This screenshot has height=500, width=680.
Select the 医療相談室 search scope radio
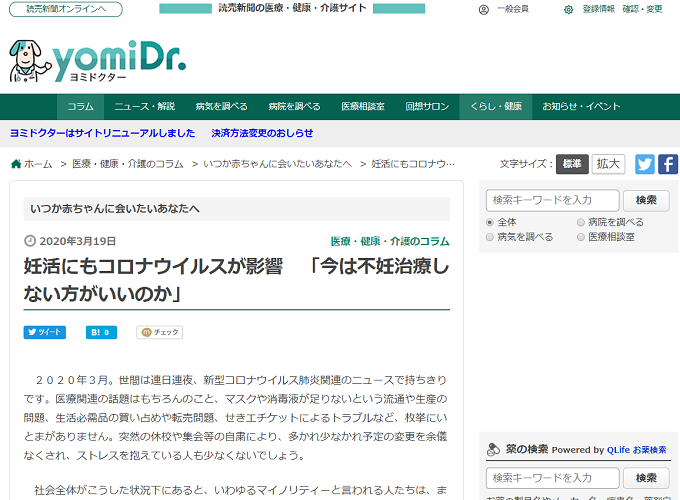(581, 237)
